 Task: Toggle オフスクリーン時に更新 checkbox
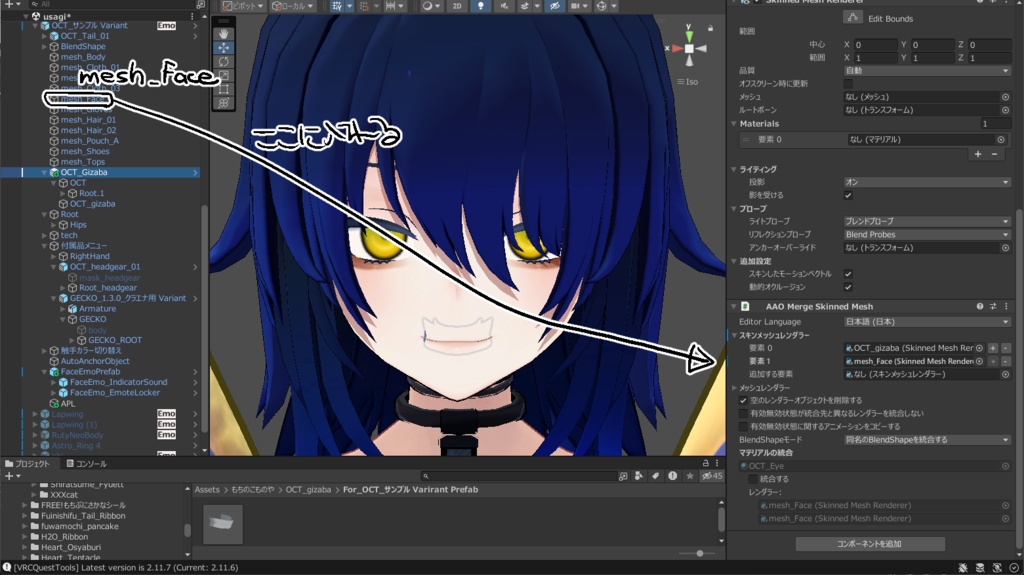[x=848, y=84]
